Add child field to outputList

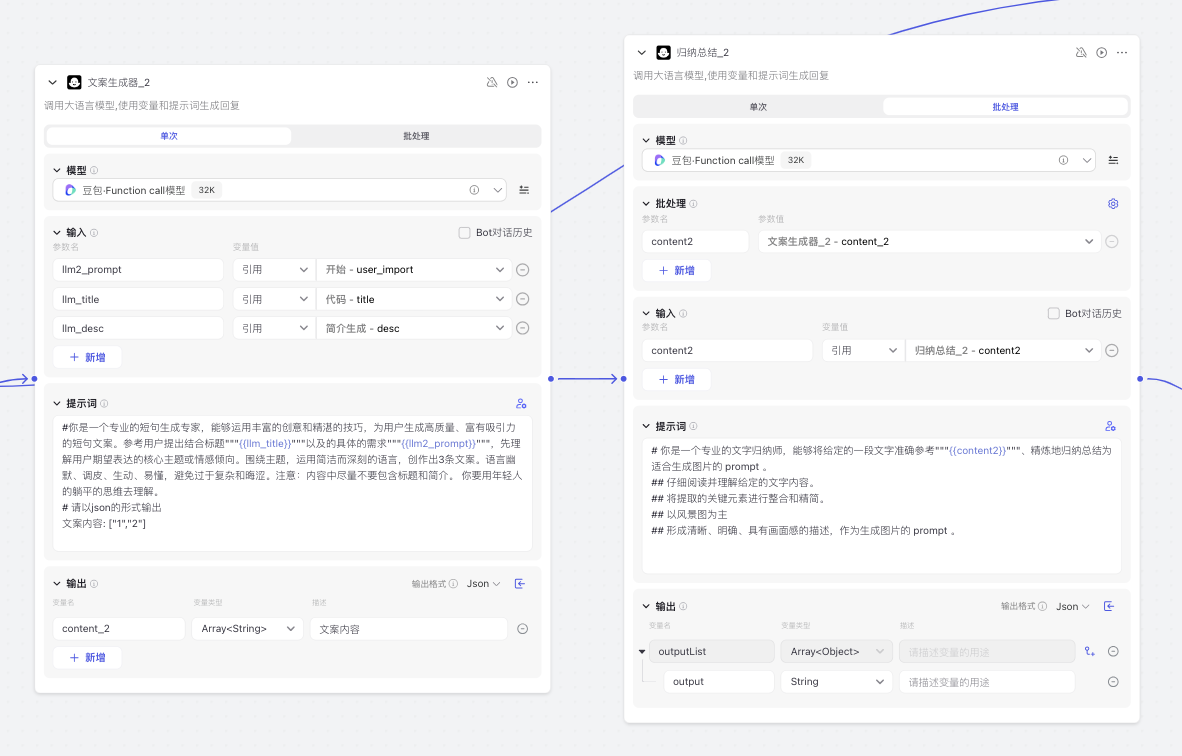click(1090, 651)
